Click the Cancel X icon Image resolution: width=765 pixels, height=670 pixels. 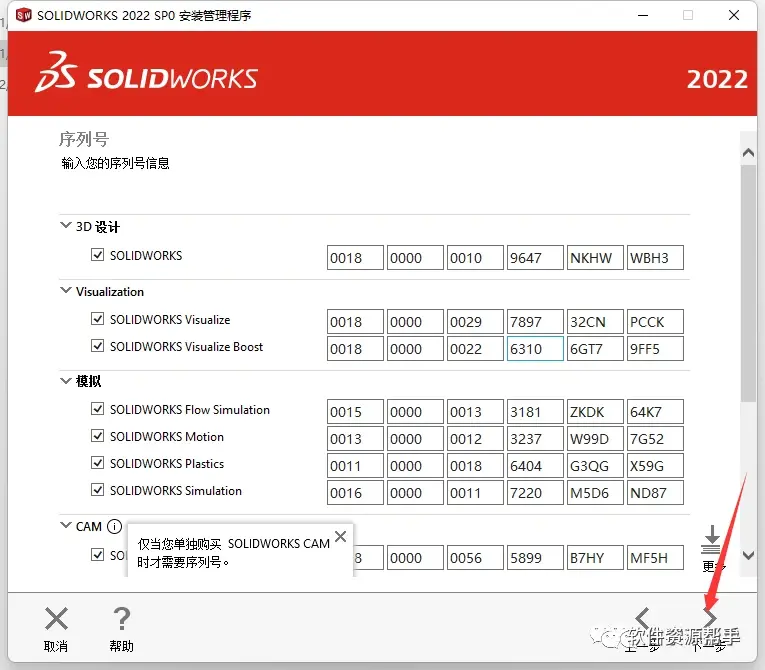point(56,619)
